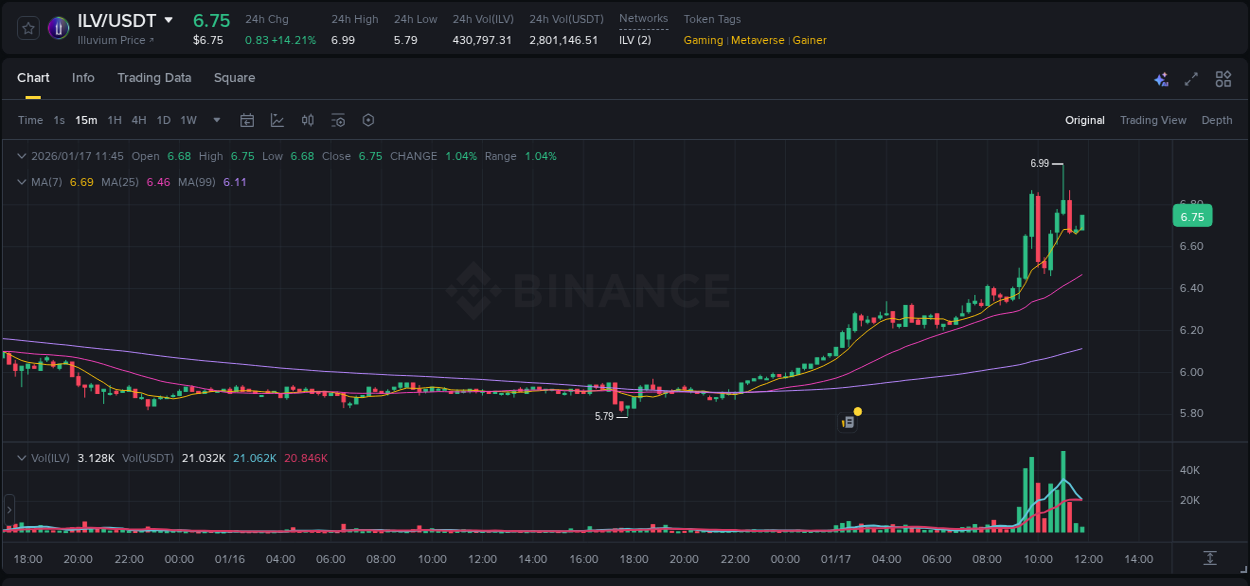Collapse the Vol(ILV) volume panel
The image size is (1250, 586).
tap(21, 456)
